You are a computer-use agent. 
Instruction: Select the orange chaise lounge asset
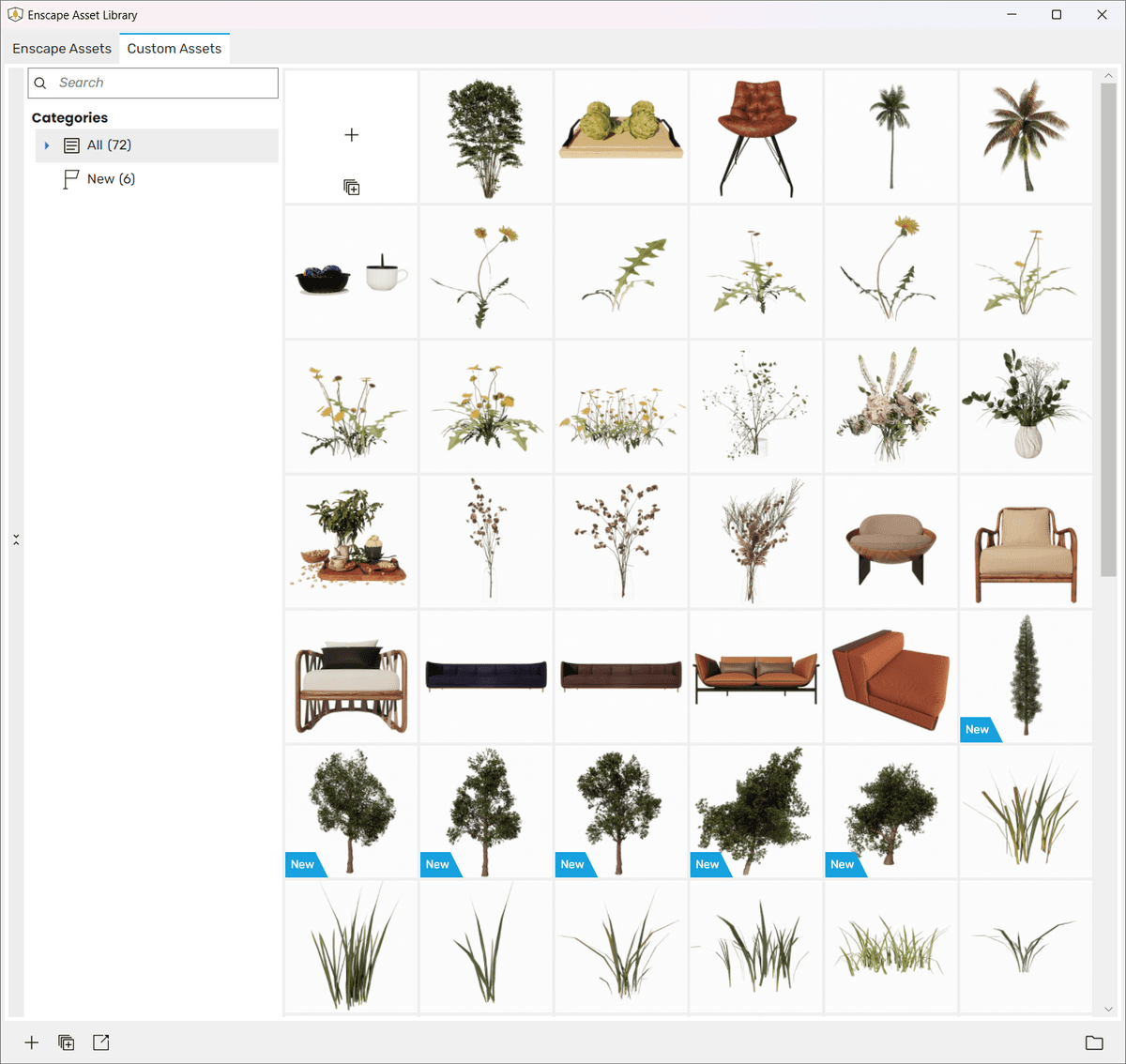pyautogui.click(x=891, y=676)
